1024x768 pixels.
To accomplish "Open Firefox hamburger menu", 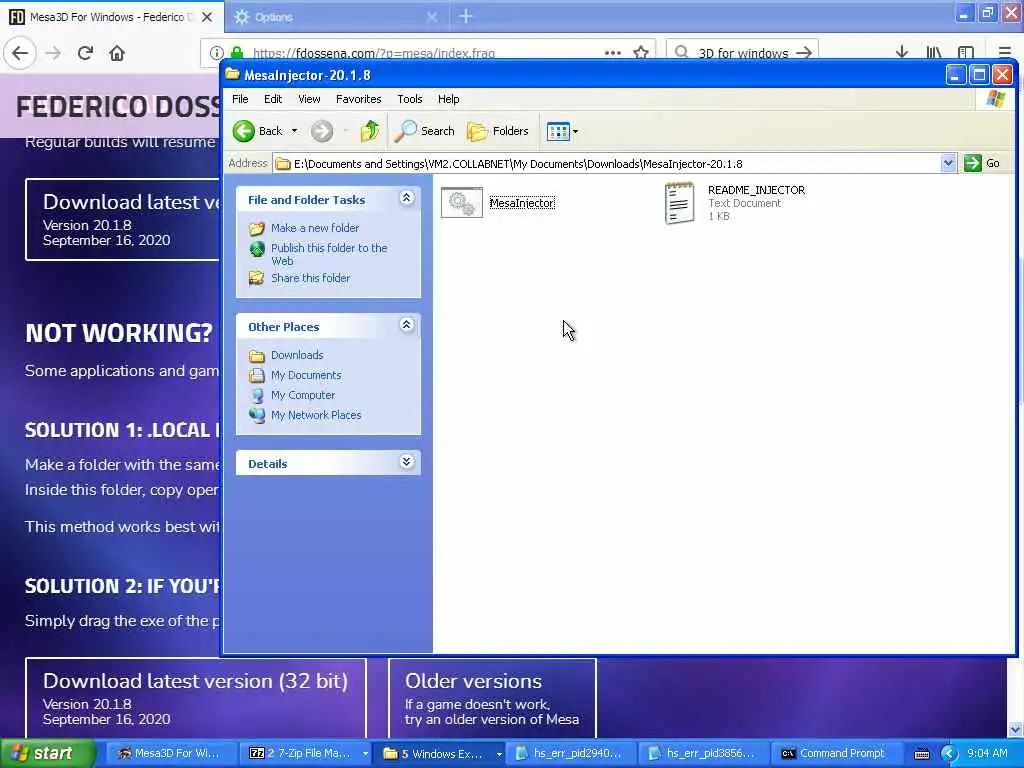I will click(x=1005, y=52).
